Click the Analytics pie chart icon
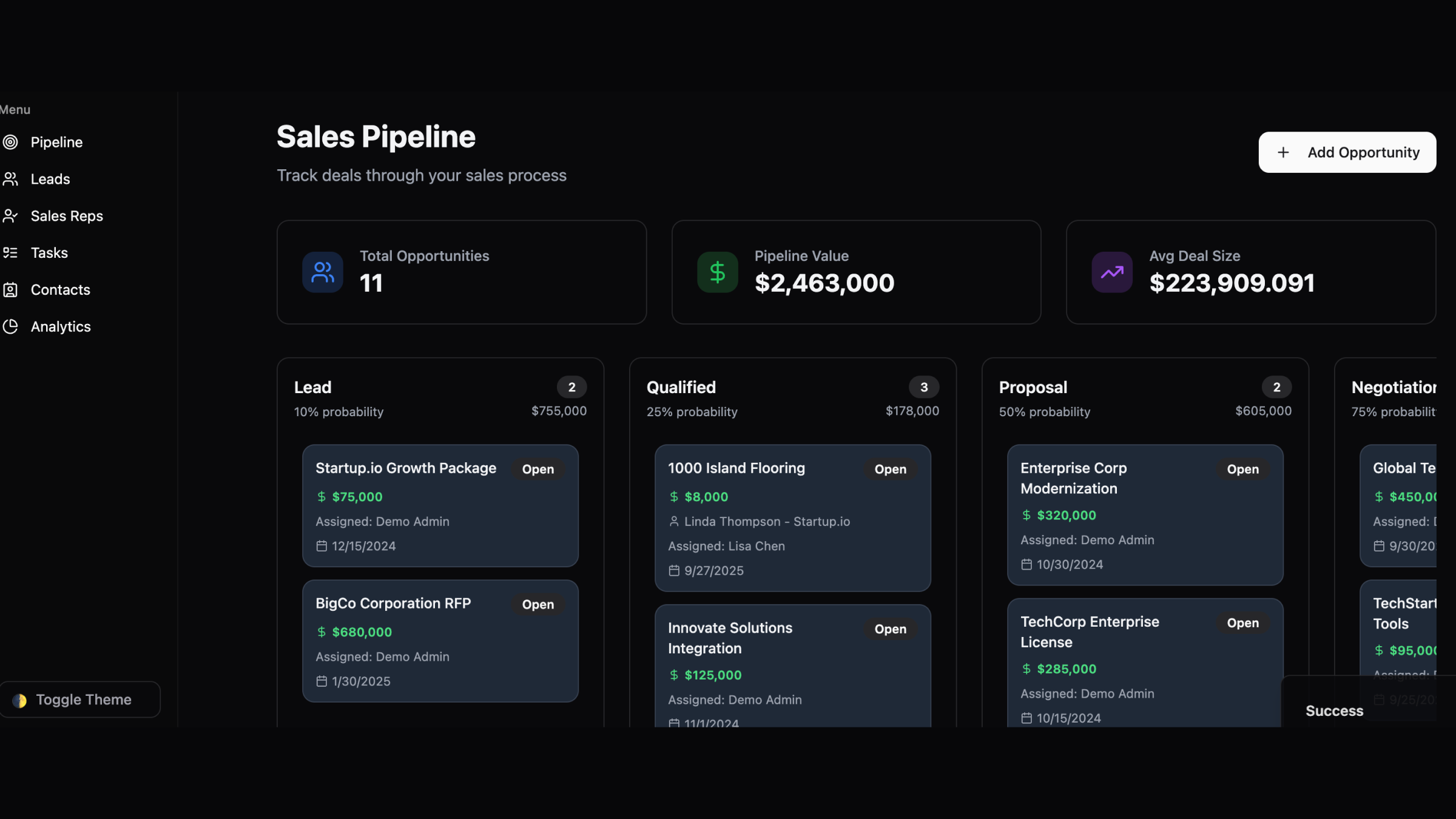The height and width of the screenshot is (819, 1456). [10, 326]
